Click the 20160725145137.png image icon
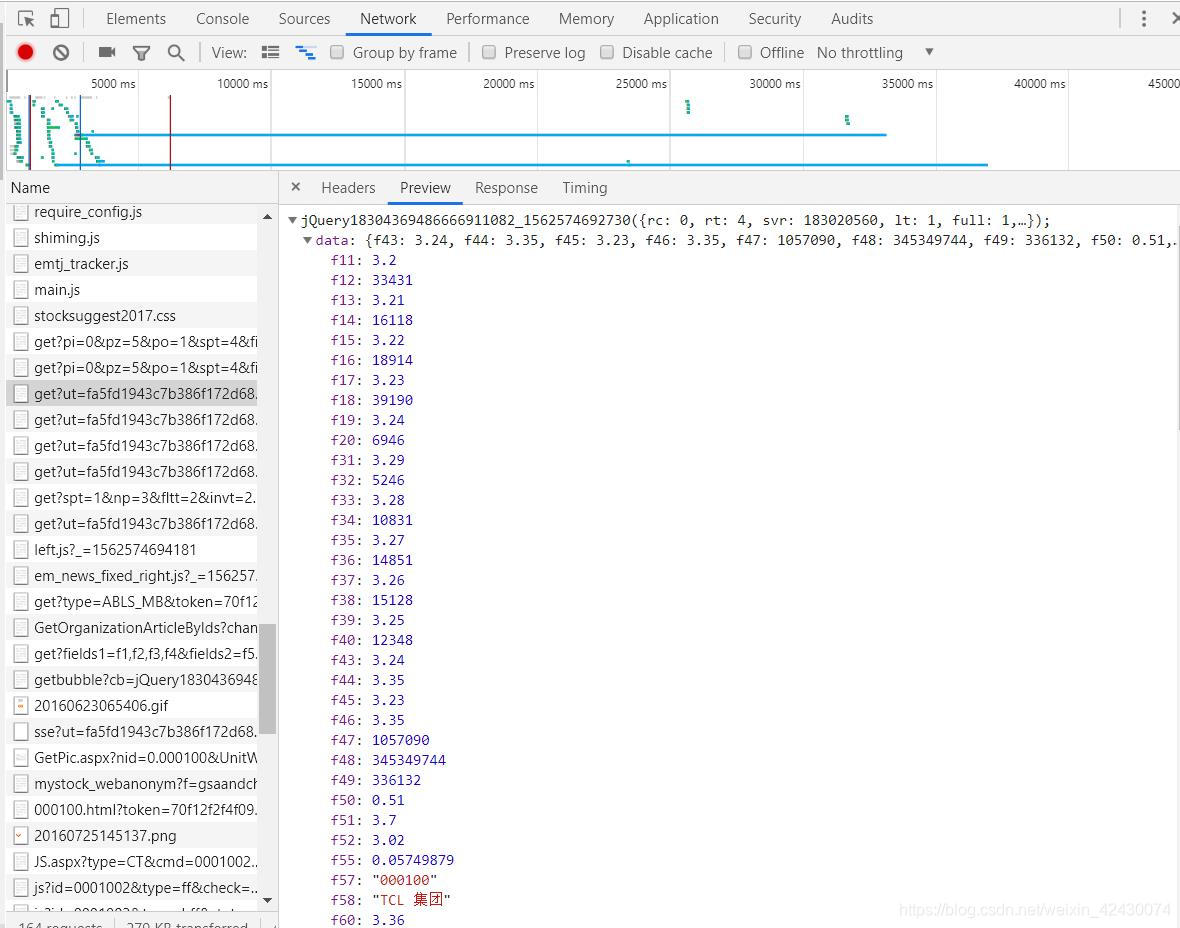This screenshot has height=928, width=1180. pyautogui.click(x=21, y=836)
